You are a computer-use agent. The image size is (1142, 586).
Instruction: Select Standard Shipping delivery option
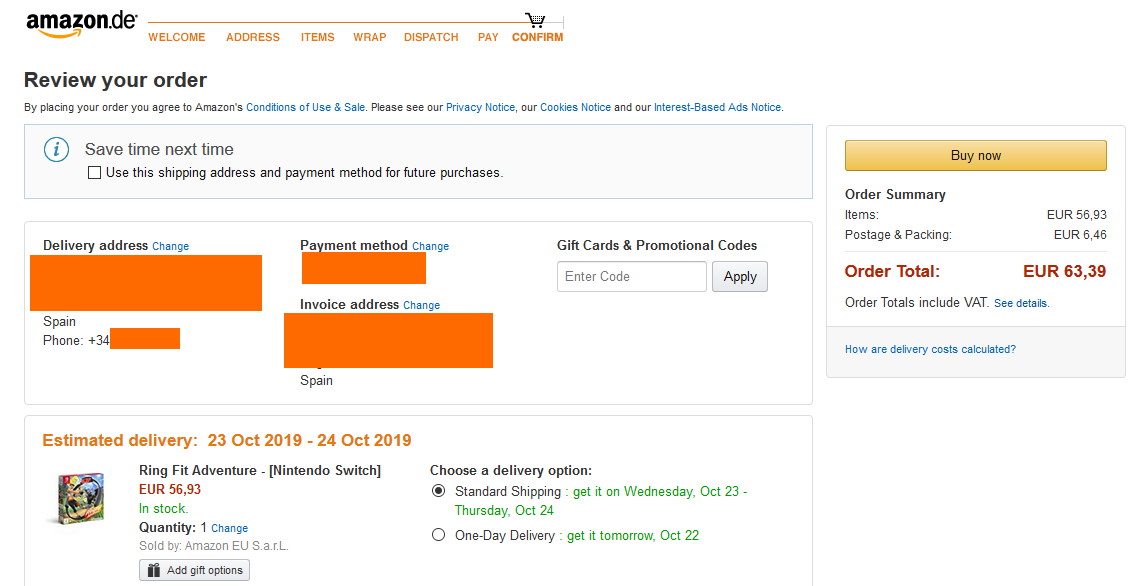438,491
